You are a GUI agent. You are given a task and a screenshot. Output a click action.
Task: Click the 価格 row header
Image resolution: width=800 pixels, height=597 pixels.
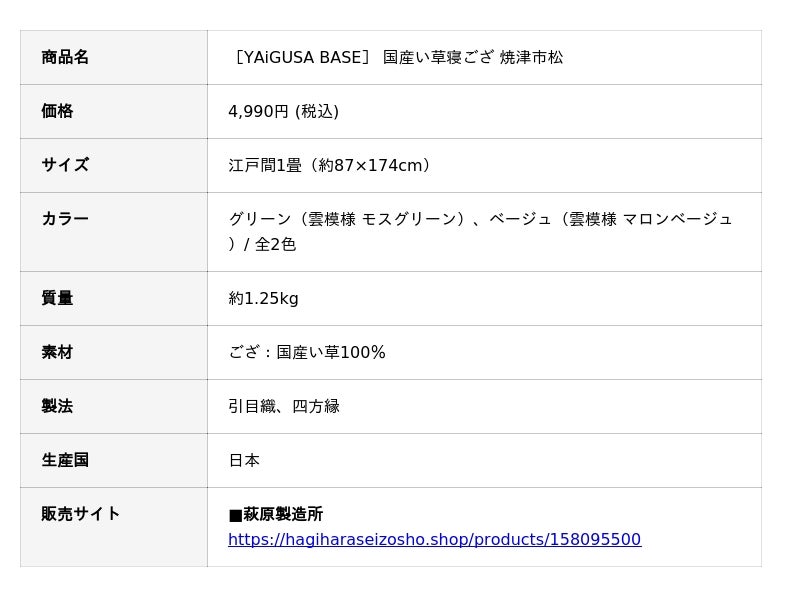point(57,111)
